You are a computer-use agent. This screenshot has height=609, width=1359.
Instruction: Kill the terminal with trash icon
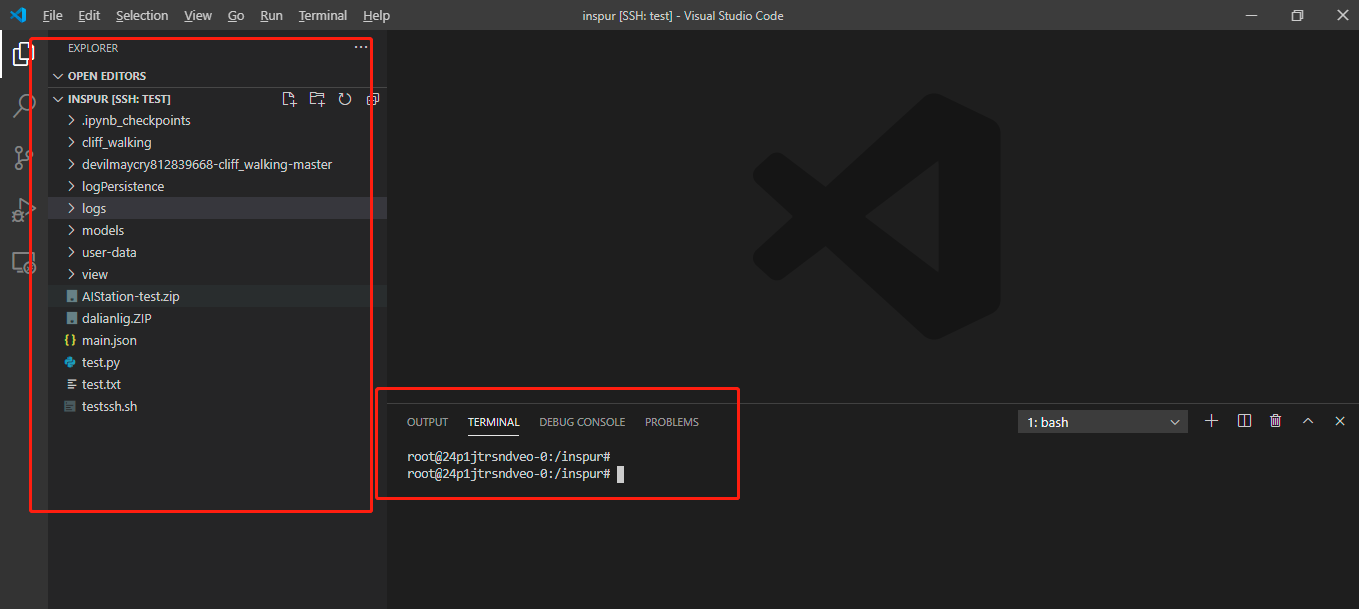tap(1275, 421)
